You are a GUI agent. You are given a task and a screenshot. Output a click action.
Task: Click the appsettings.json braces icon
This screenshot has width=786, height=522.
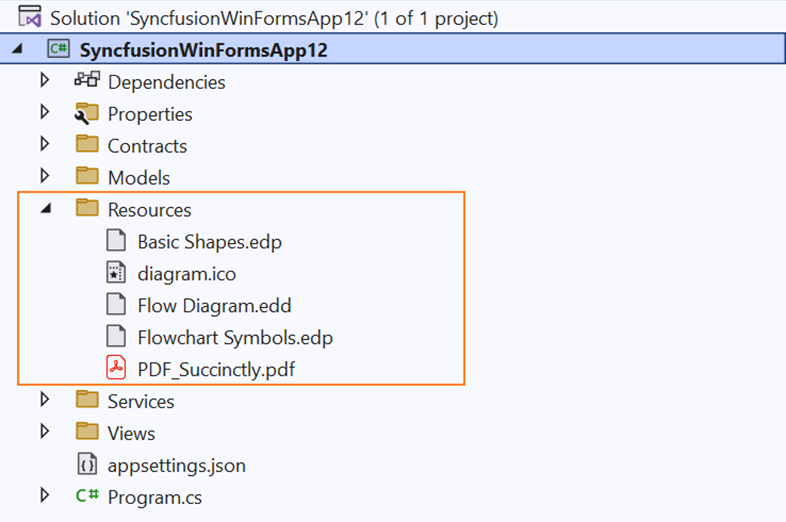click(x=87, y=464)
